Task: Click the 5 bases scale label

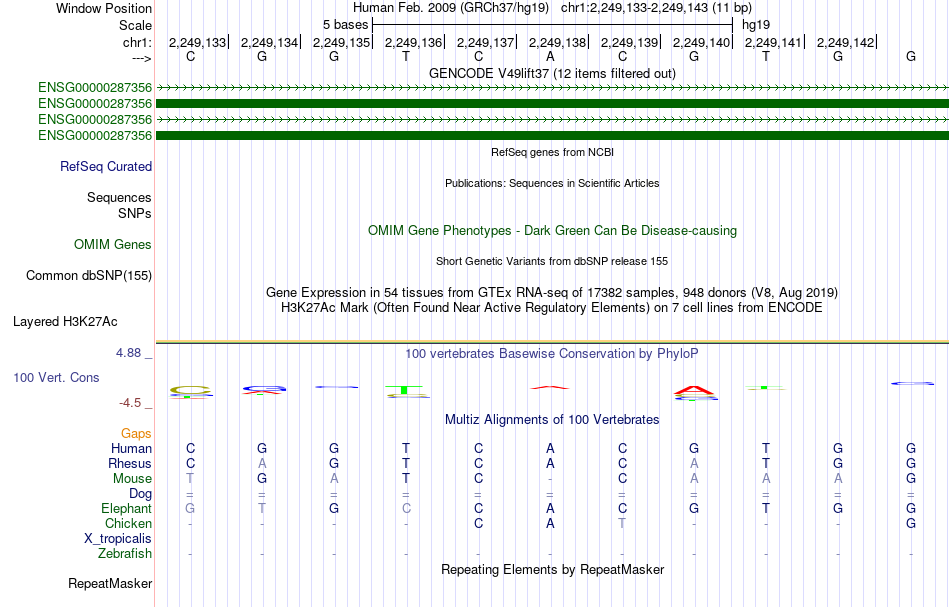Action: pyautogui.click(x=345, y=25)
